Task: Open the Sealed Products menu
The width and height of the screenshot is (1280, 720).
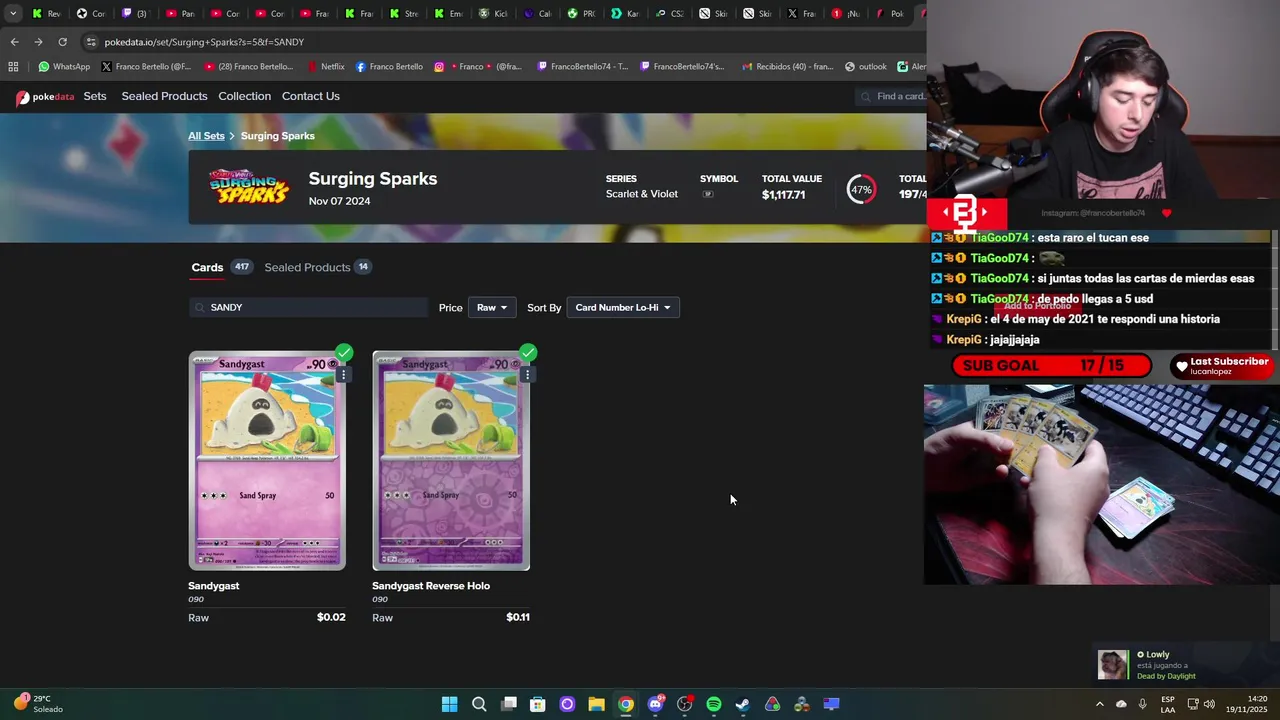Action: (x=164, y=96)
